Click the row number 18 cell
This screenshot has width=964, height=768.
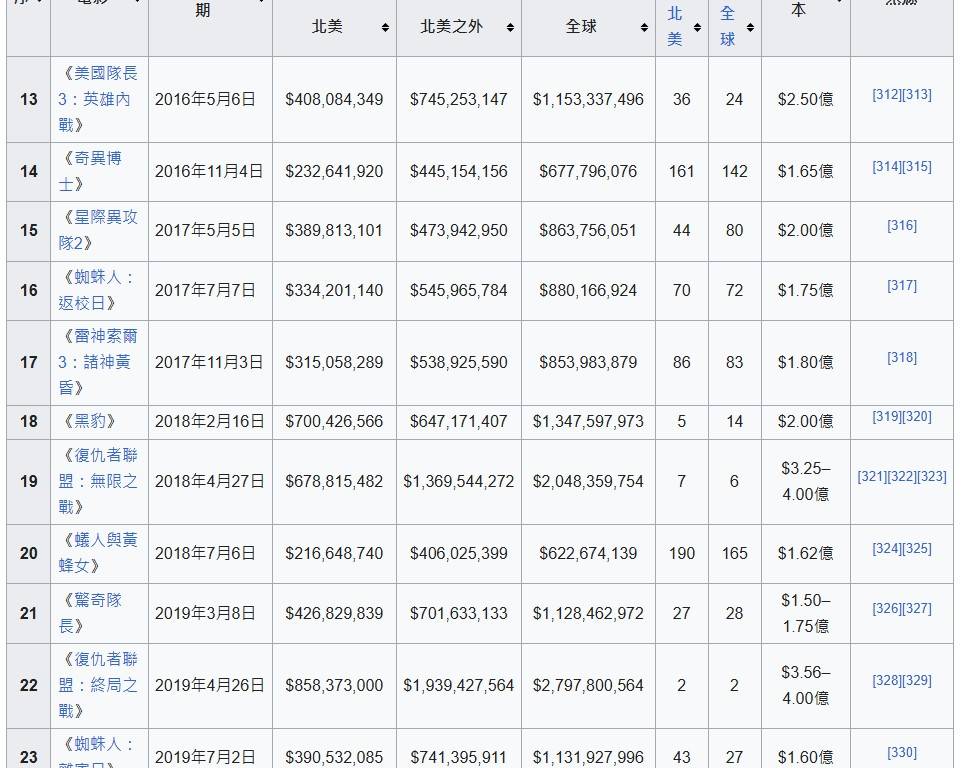click(x=29, y=421)
